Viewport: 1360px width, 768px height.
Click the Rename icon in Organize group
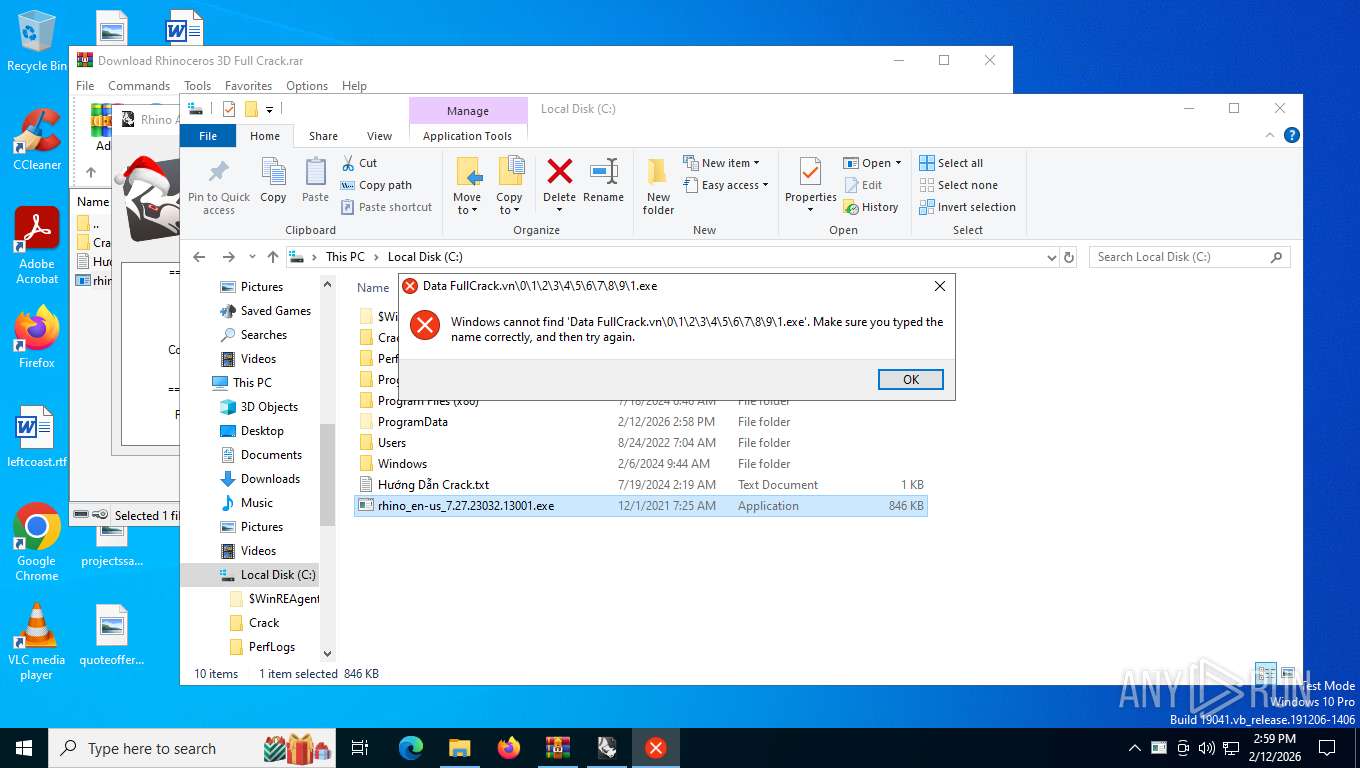[603, 171]
